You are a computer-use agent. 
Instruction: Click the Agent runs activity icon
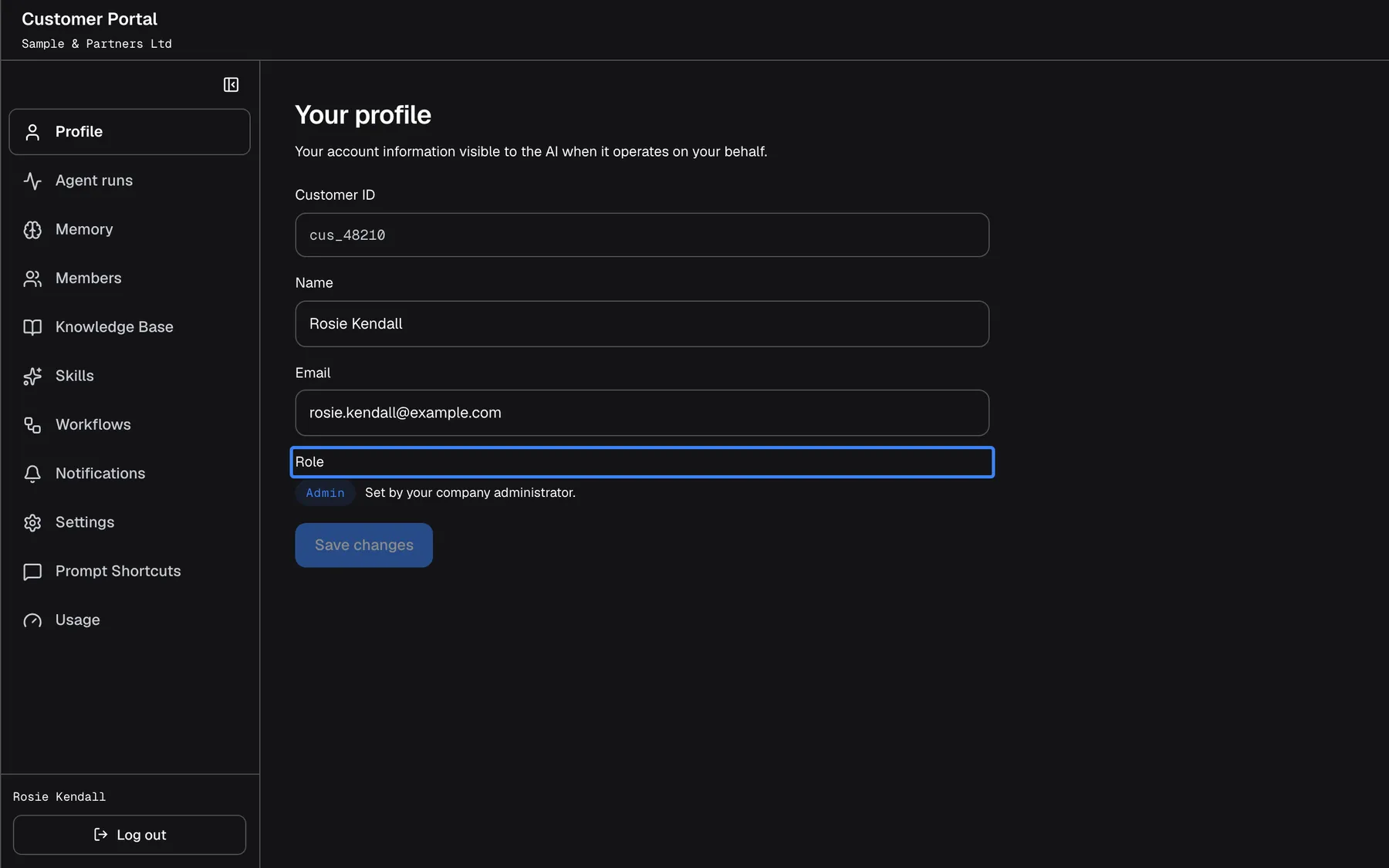coord(32,181)
